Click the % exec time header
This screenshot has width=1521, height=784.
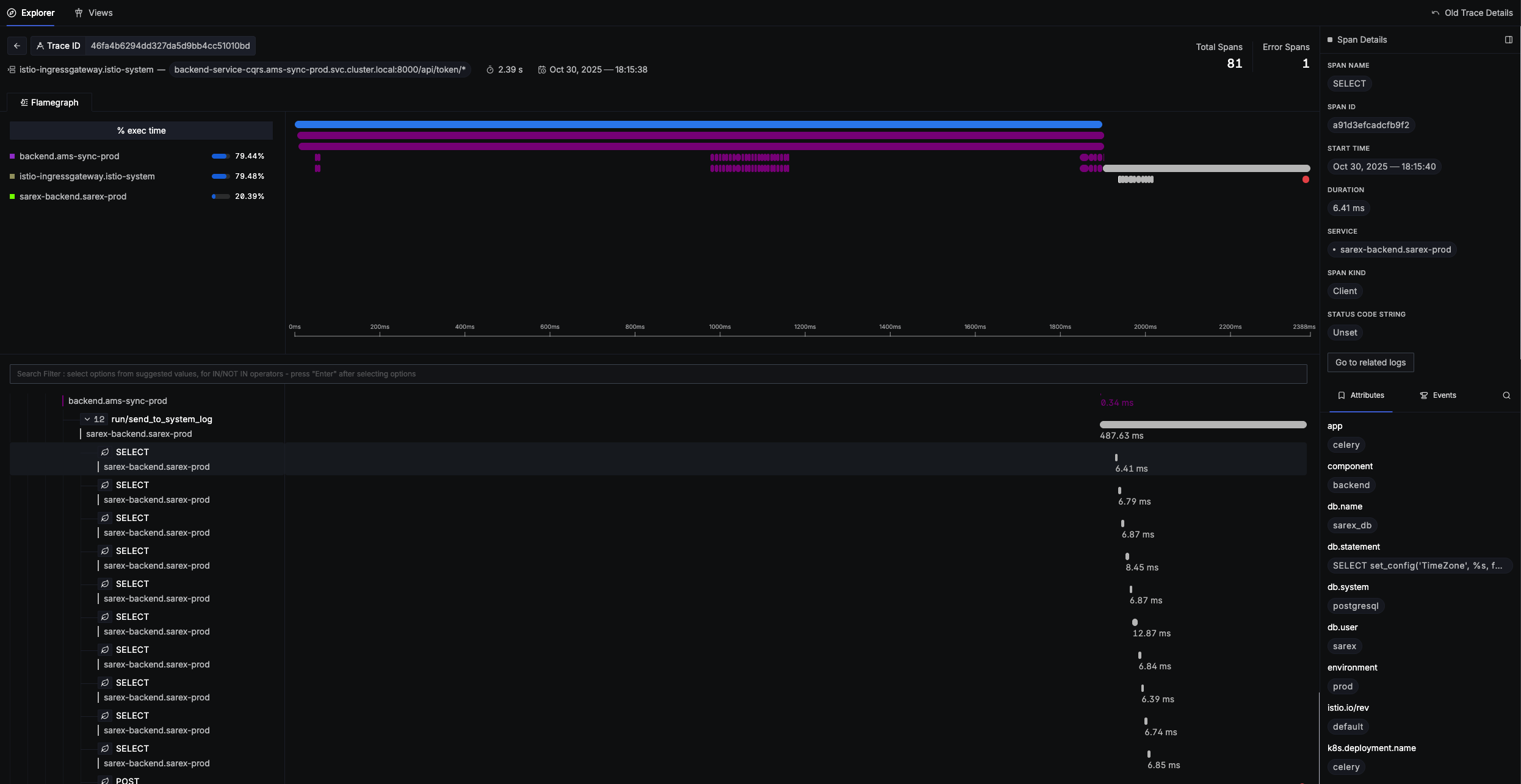pyautogui.click(x=141, y=131)
